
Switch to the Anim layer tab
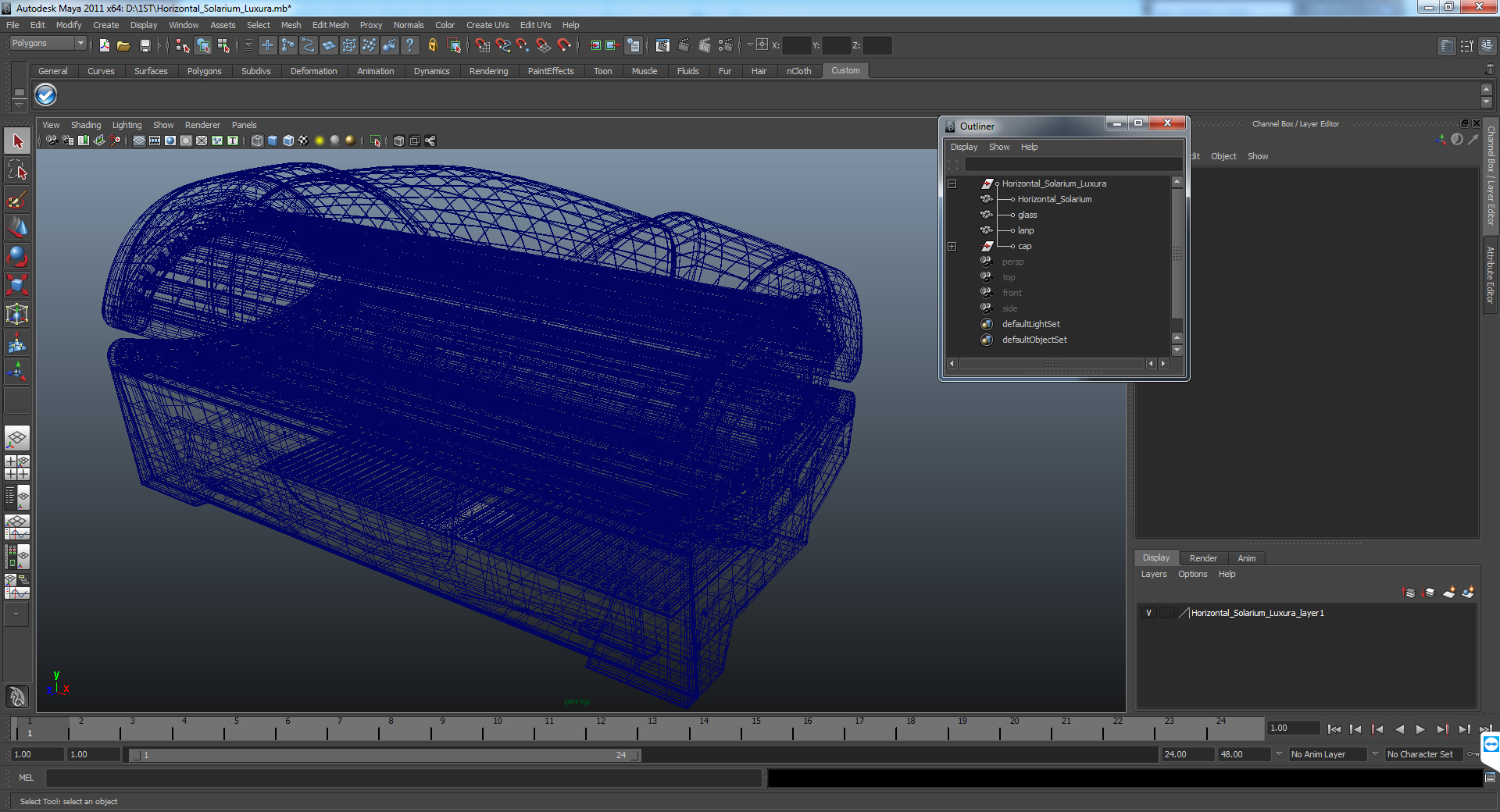tap(1246, 558)
